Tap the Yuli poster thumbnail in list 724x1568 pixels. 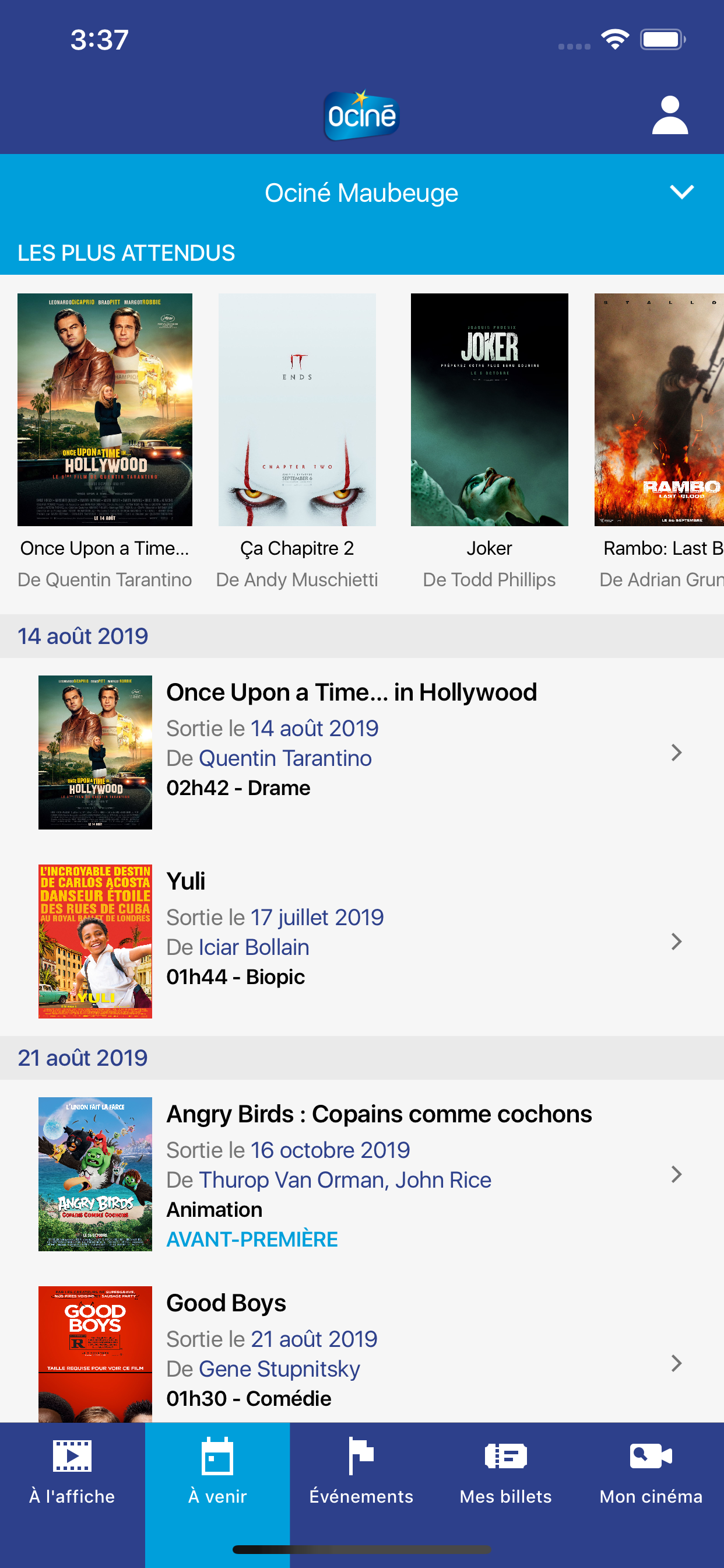click(95, 941)
